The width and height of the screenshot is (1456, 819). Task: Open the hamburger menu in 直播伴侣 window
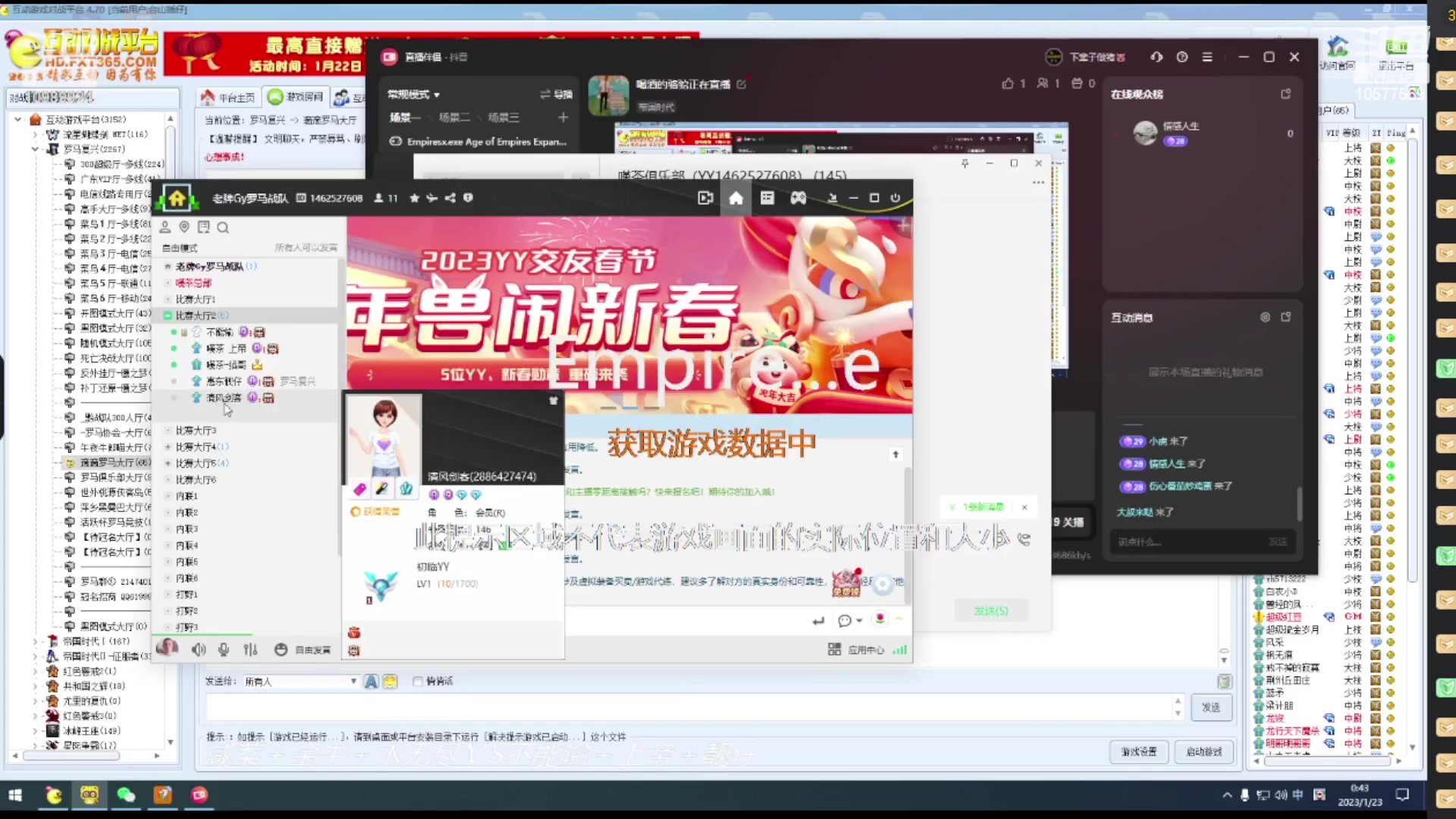pos(1207,57)
